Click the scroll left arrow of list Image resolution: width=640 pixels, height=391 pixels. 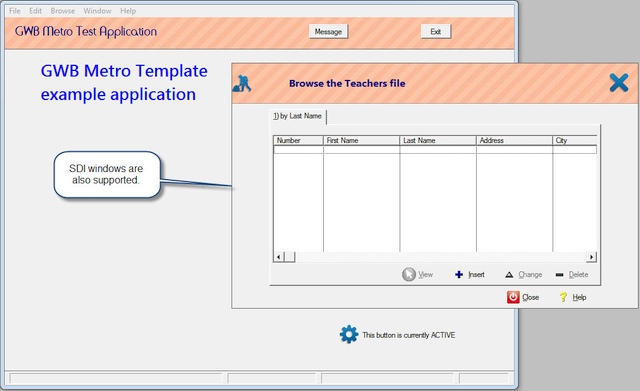(x=279, y=257)
